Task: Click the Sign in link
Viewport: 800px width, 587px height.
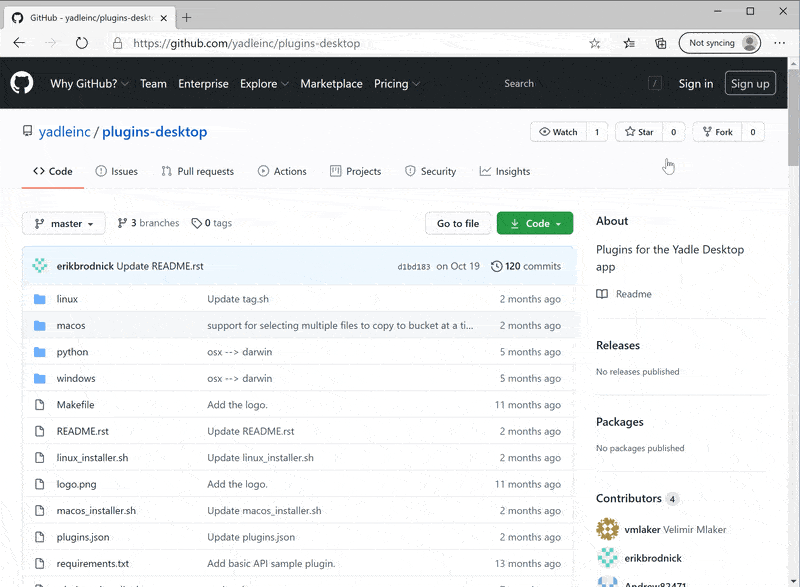Action: (695, 84)
